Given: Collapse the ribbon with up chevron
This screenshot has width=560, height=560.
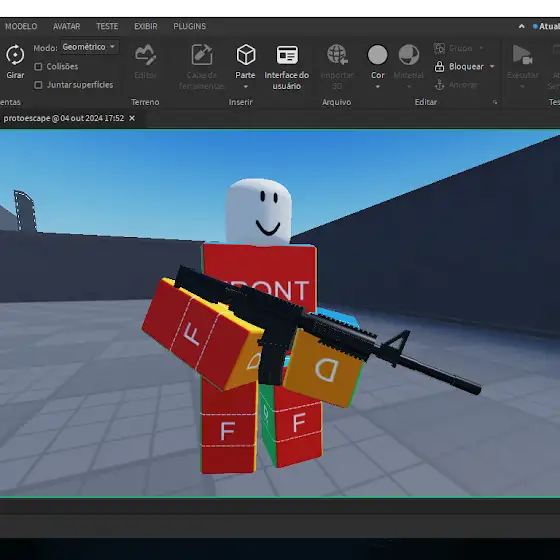Looking at the screenshot, I should (521, 26).
